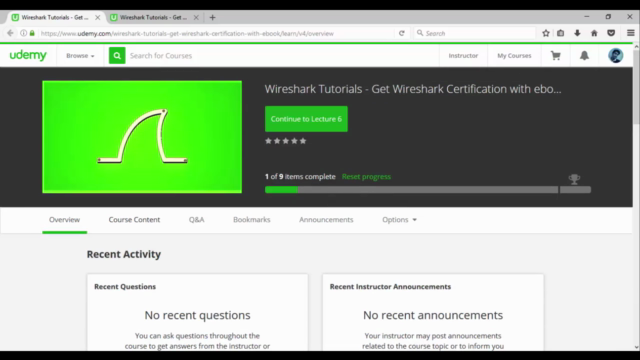This screenshot has width=640, height=360.
Task: Open the shopping cart
Action: point(556,56)
